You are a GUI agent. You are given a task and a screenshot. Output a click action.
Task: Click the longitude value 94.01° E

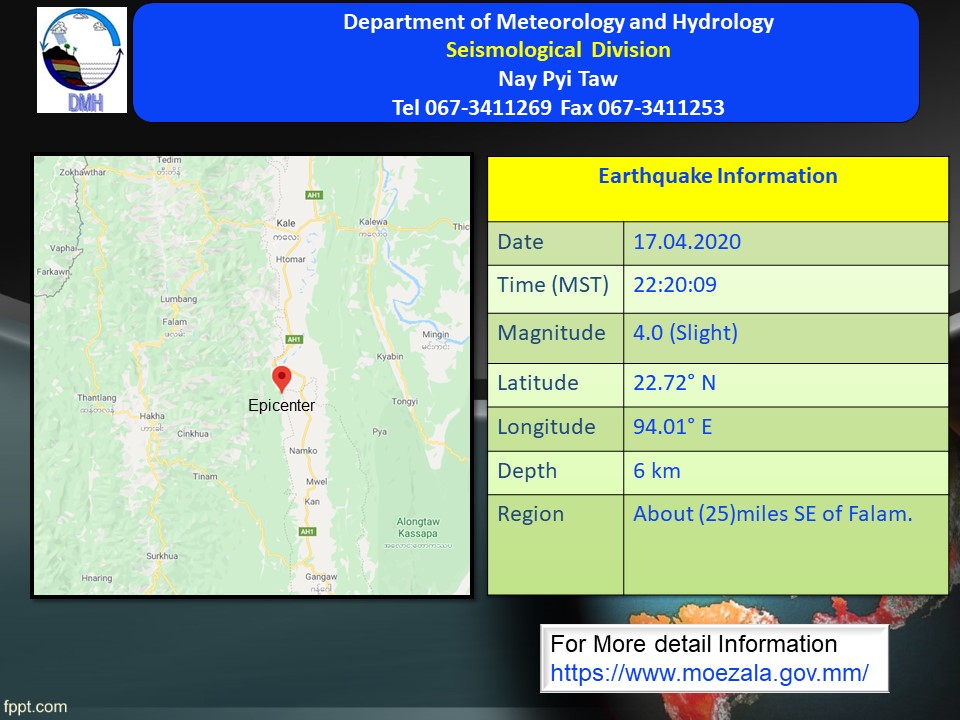click(672, 427)
